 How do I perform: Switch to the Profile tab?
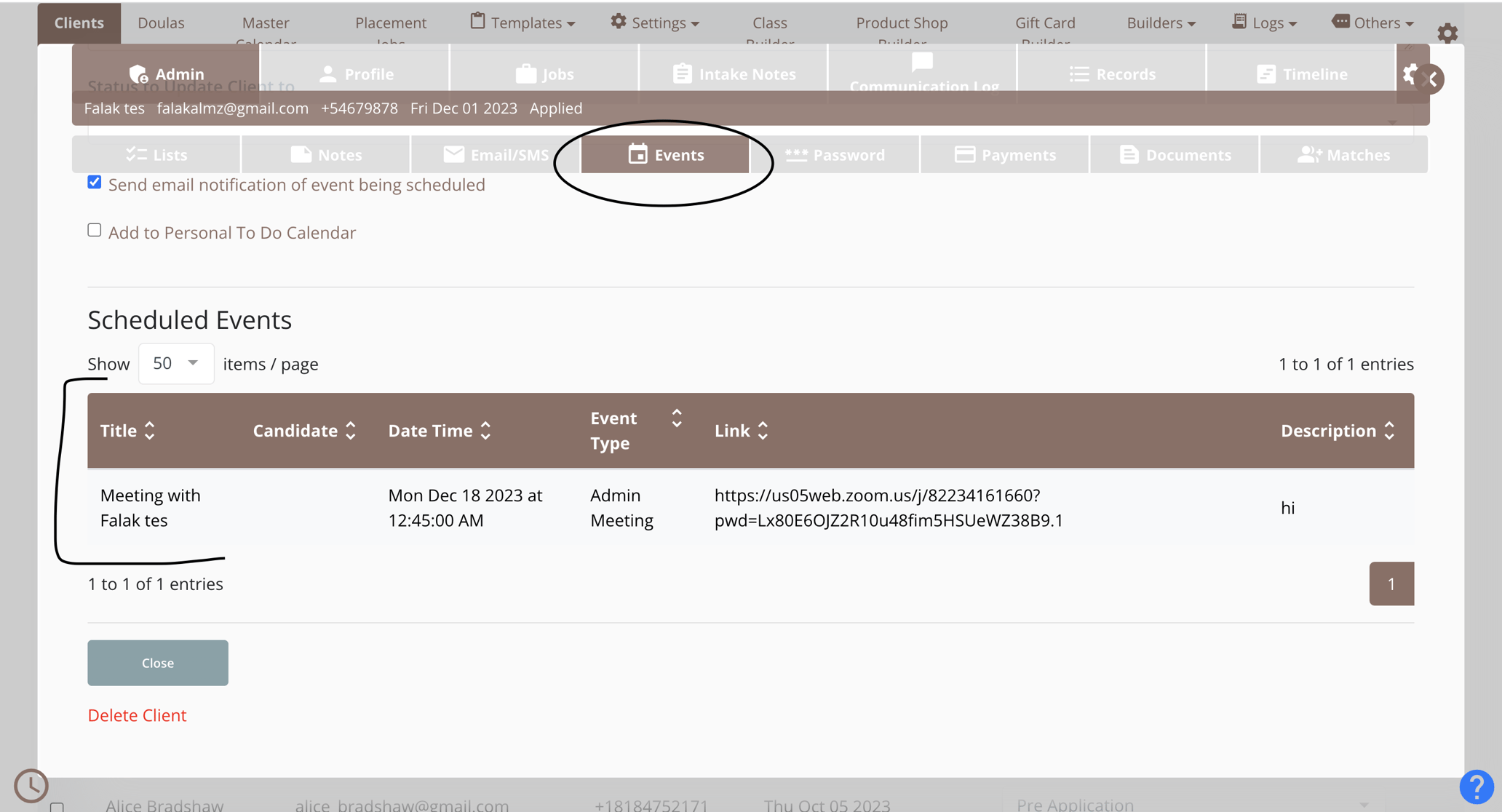tap(357, 73)
